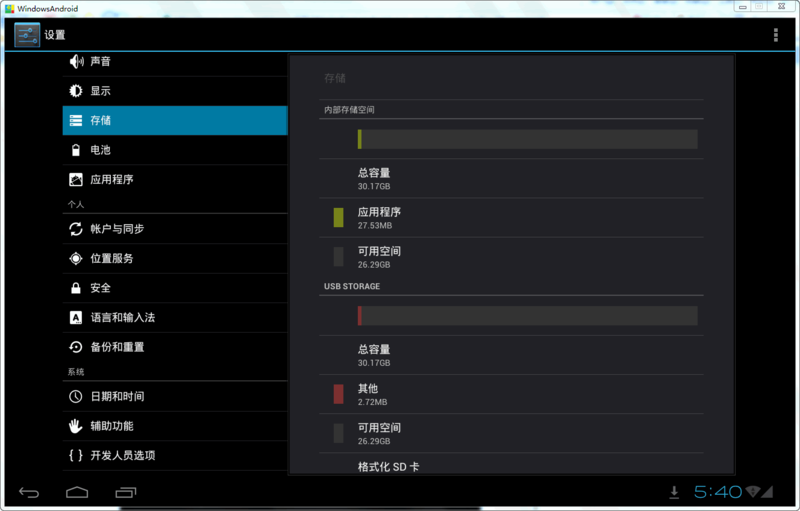This screenshot has width=800, height=511.
Task: Select Storage (存储) in settings list
Action: (x=174, y=121)
